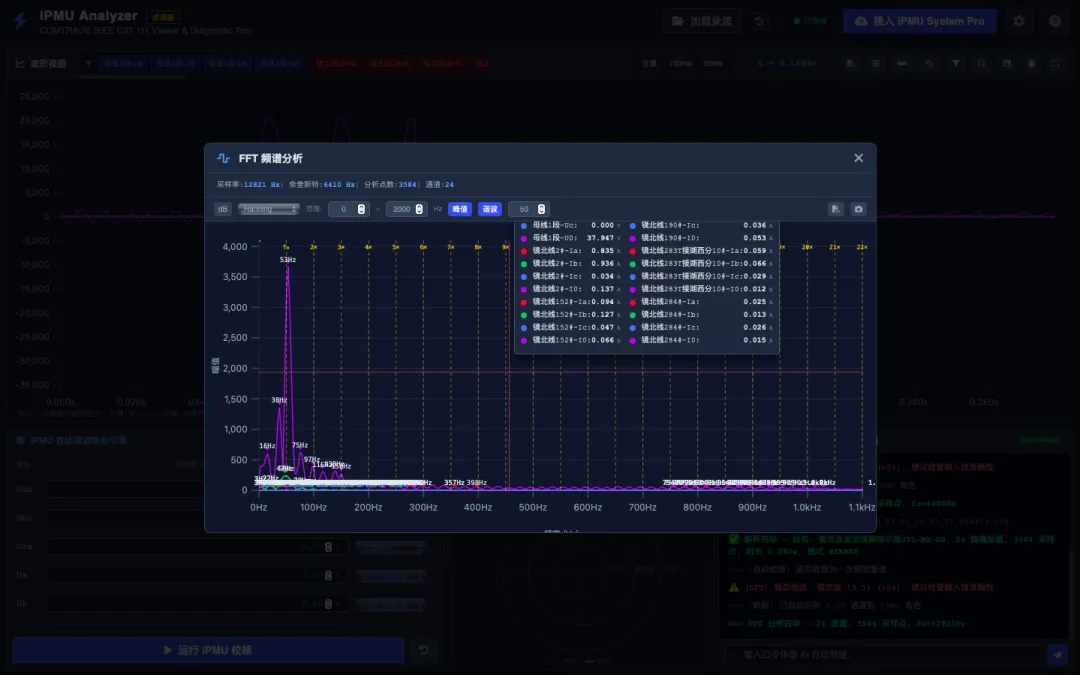Click the AI command input field
The height and width of the screenshot is (675, 1080).
tap(884, 654)
